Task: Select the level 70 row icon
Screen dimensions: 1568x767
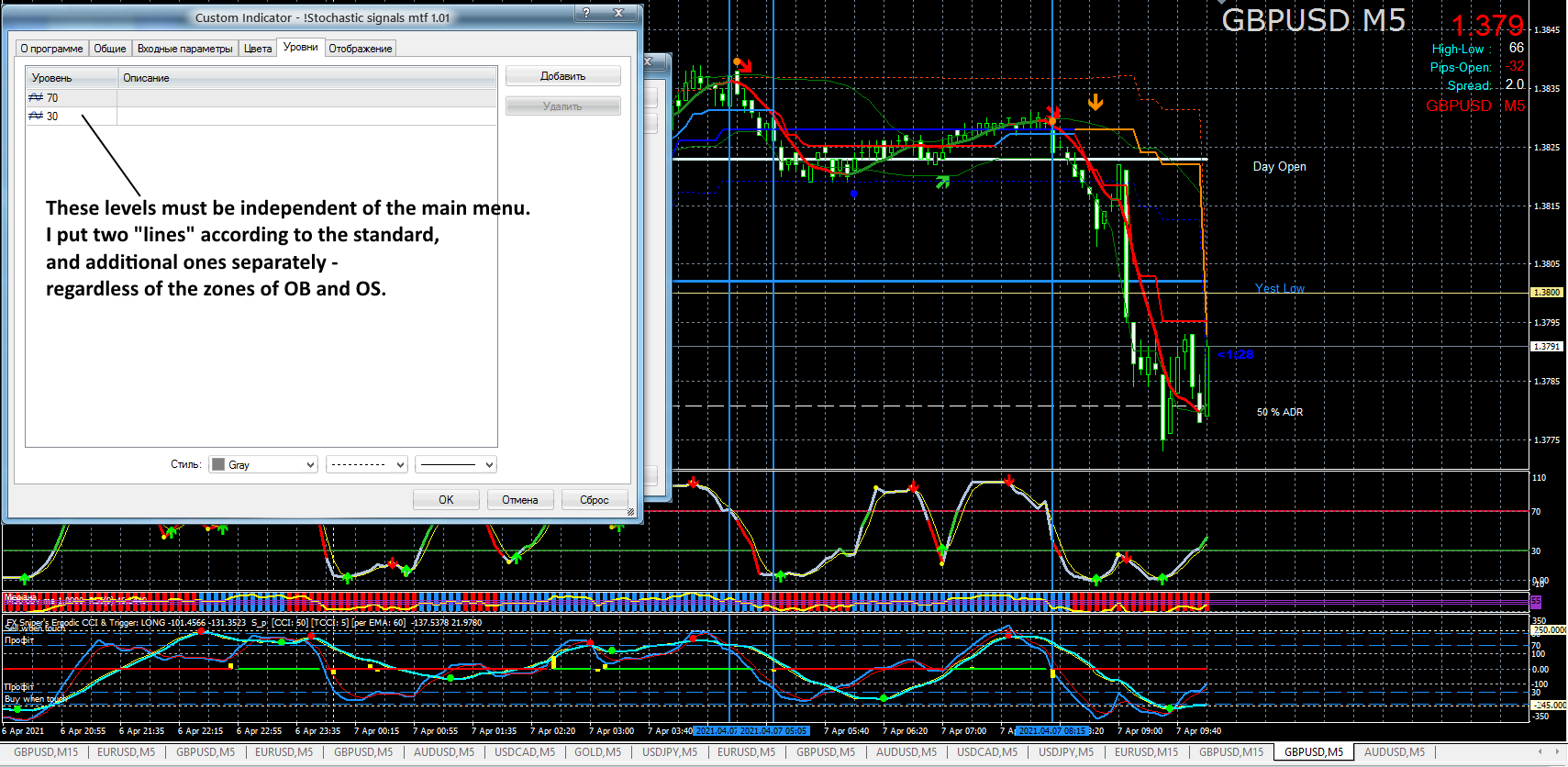Action: point(36,97)
